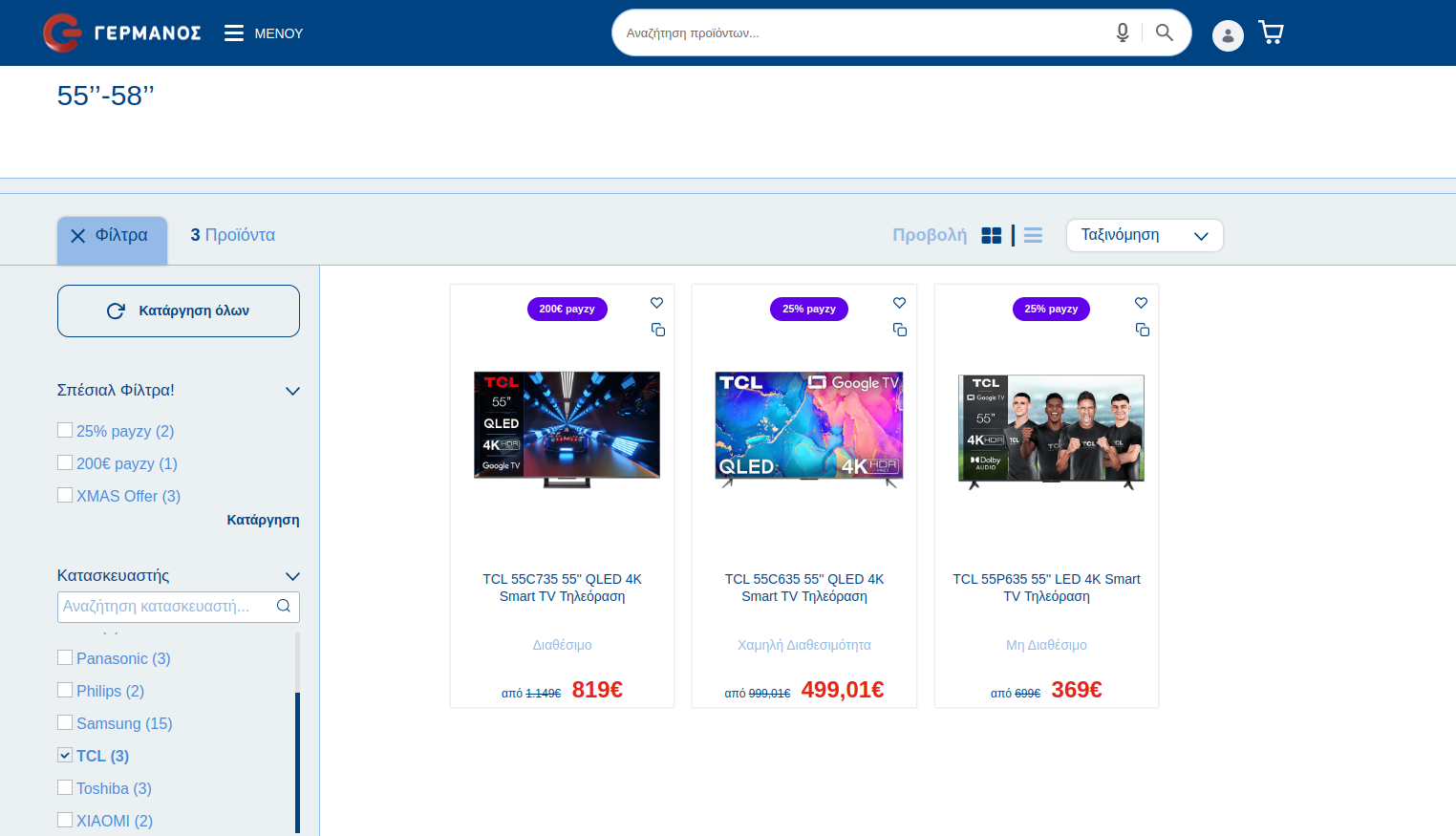Add TCL 55C635 to wishlist heart
Image resolution: width=1456 pixels, height=836 pixels.
pos(899,303)
